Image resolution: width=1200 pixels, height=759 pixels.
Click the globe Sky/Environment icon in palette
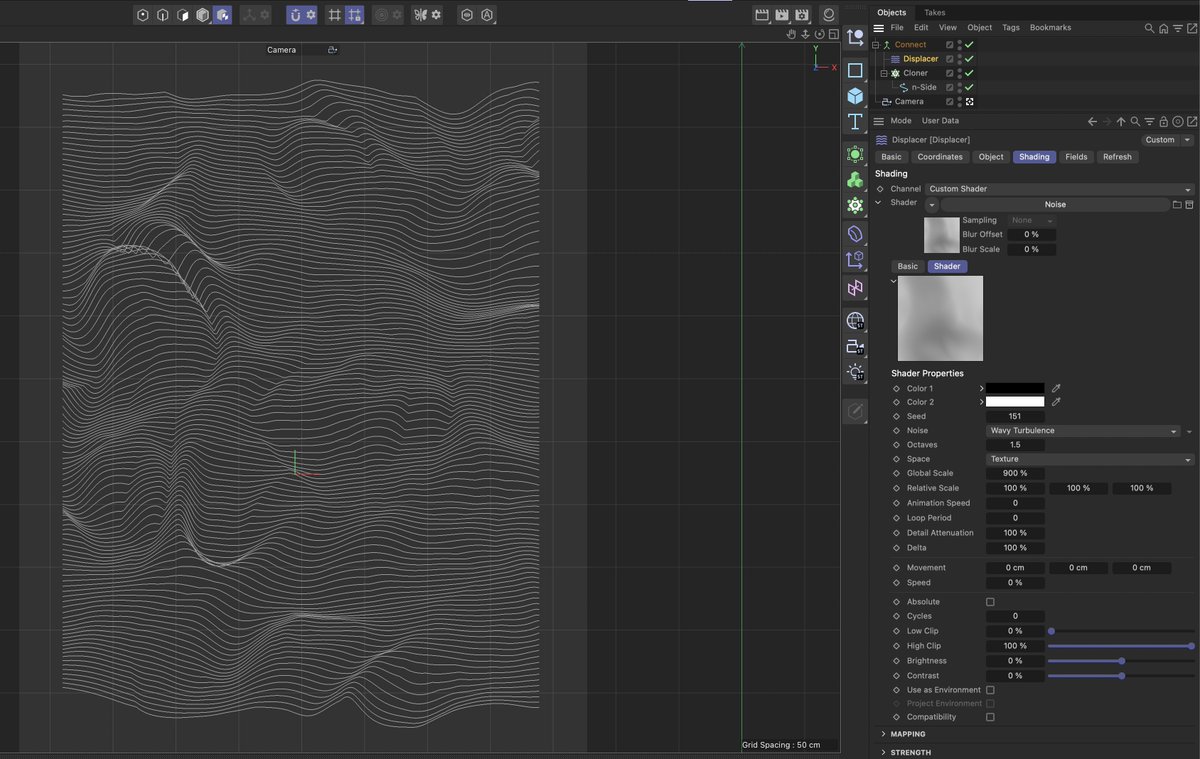855,321
